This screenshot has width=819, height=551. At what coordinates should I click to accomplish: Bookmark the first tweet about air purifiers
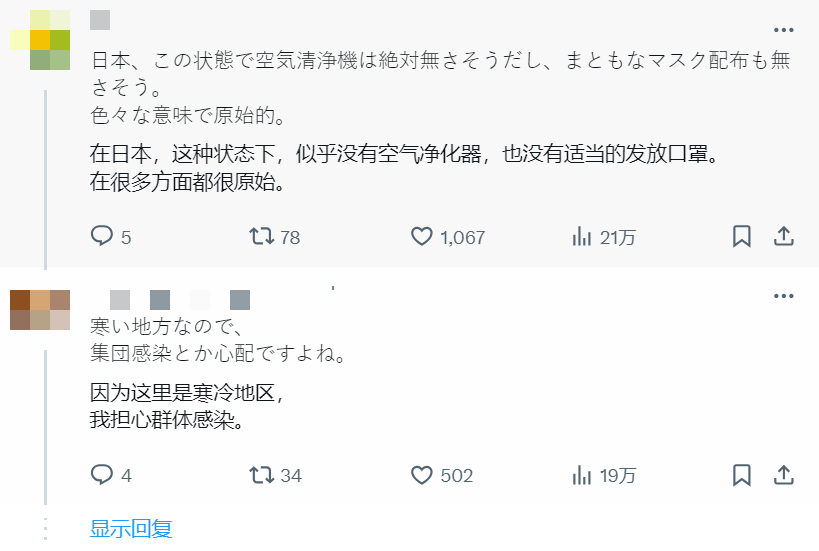742,237
